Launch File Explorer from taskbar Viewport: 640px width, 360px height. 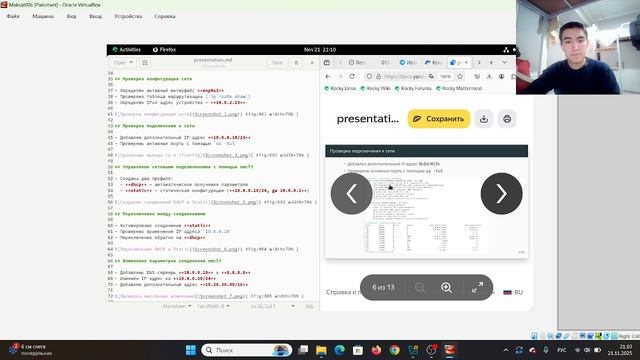coord(321,350)
